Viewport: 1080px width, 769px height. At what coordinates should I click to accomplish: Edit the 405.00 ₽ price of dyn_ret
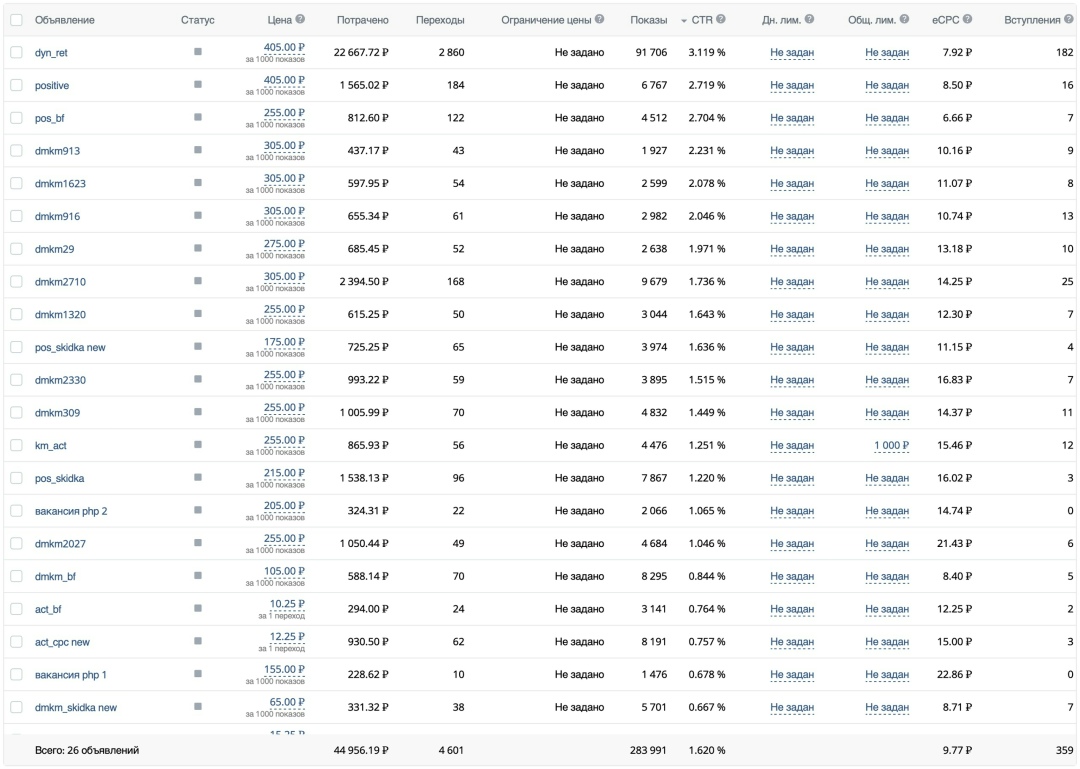click(x=284, y=47)
